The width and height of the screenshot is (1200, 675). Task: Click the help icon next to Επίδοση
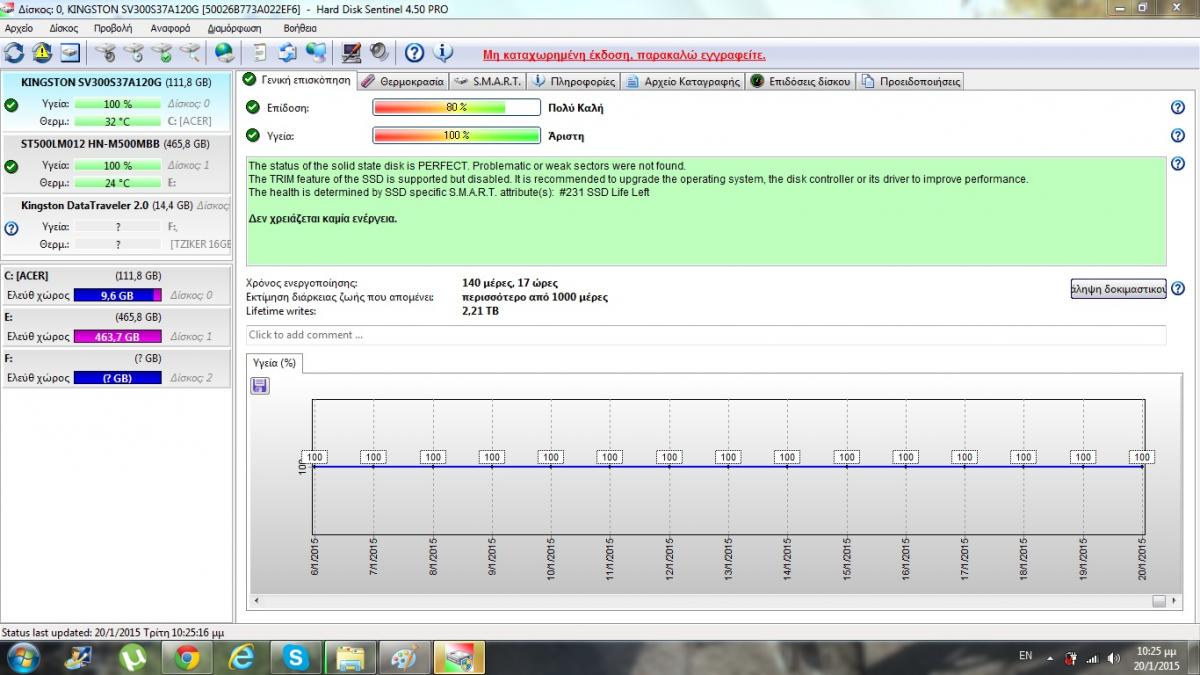click(x=1177, y=108)
